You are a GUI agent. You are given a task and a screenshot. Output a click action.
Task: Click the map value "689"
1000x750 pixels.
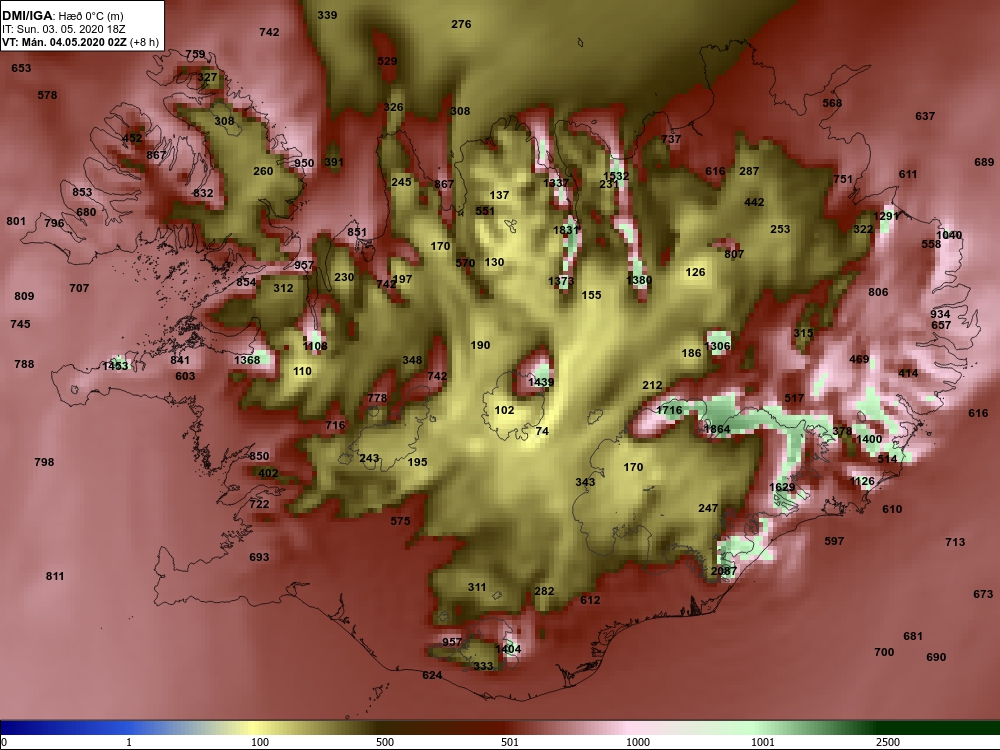984,163
